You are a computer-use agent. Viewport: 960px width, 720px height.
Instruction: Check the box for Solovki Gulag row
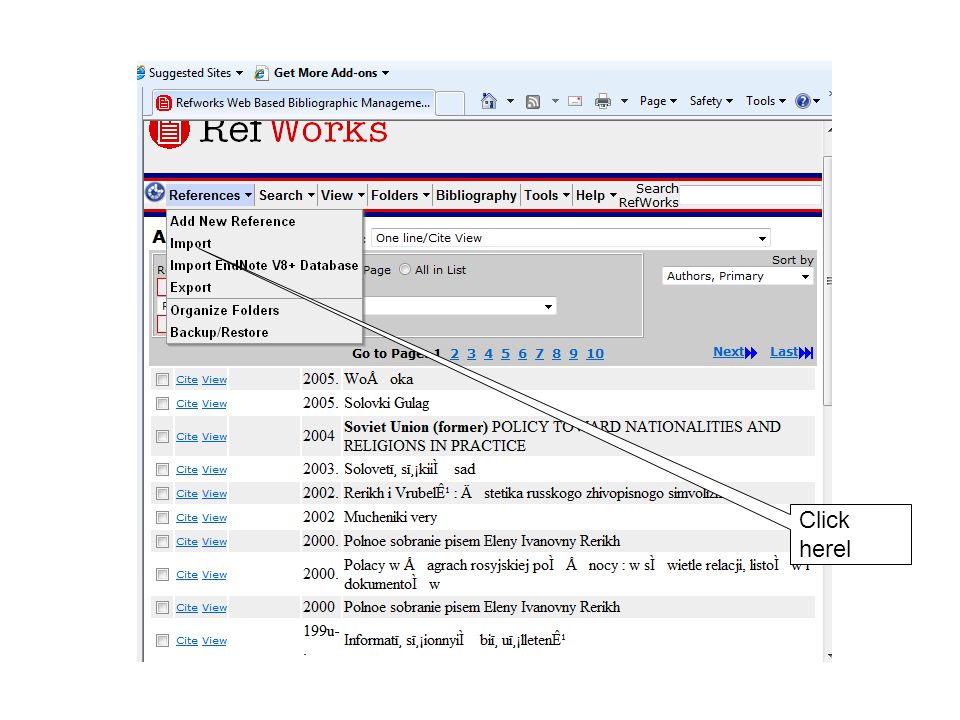pyautogui.click(x=162, y=403)
